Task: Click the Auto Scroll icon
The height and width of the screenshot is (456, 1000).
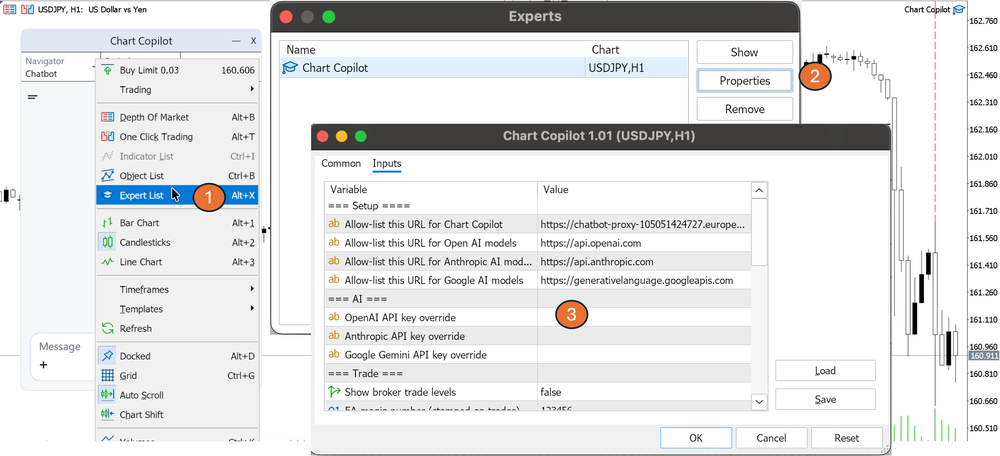Action: [x=108, y=395]
